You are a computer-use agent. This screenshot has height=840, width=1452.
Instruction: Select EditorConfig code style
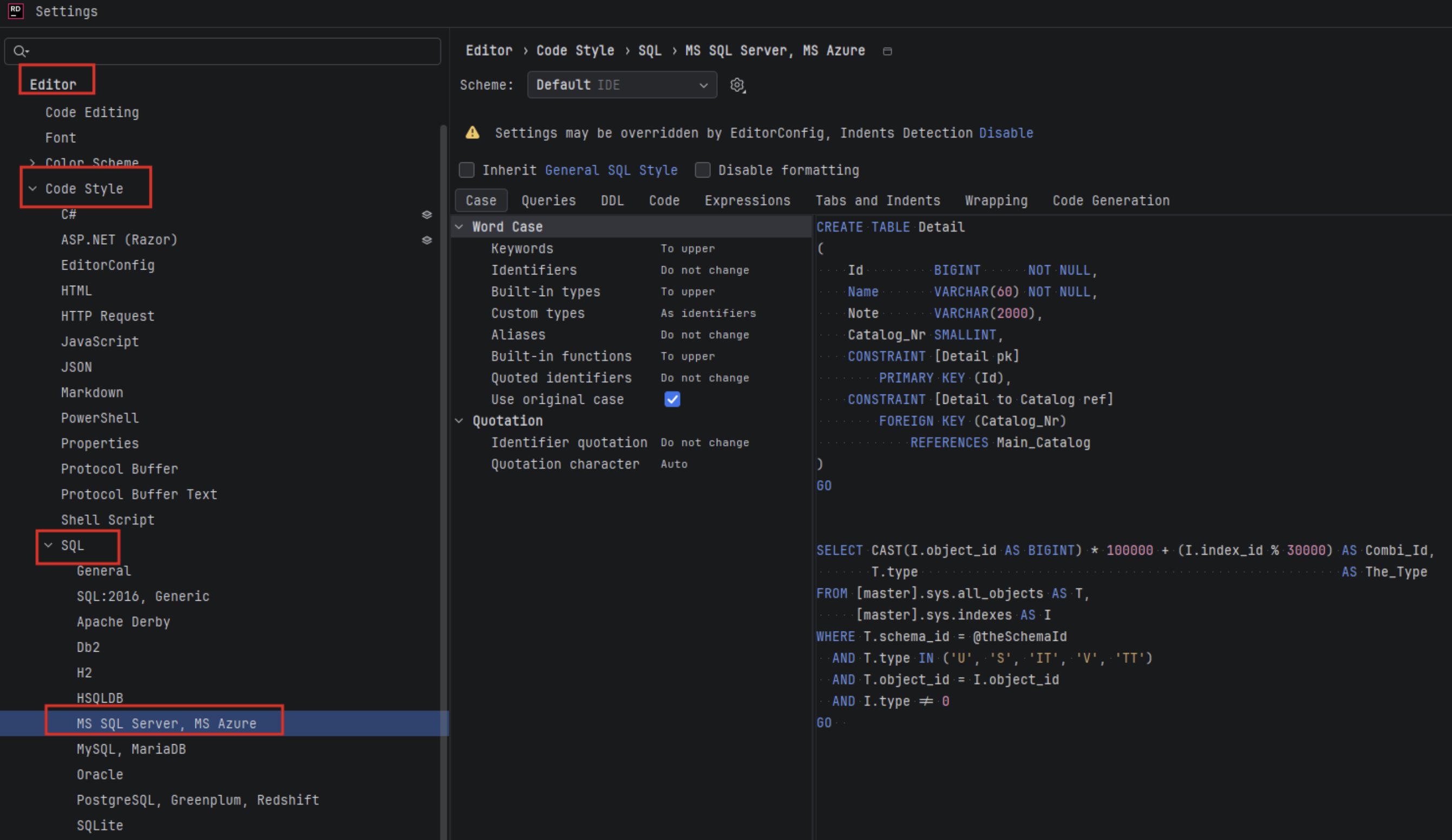tap(108, 265)
